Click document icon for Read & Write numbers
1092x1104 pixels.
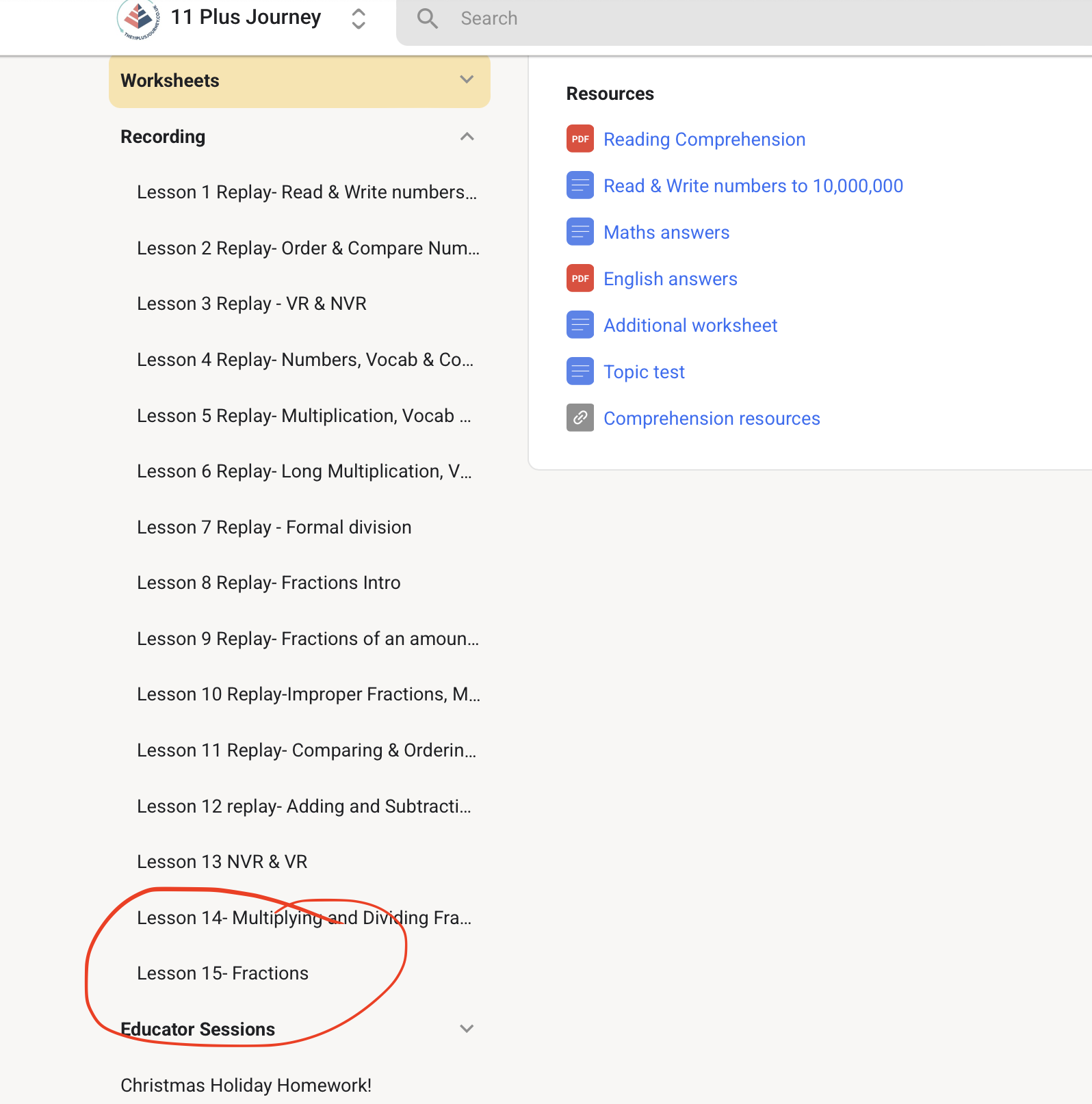tap(580, 185)
